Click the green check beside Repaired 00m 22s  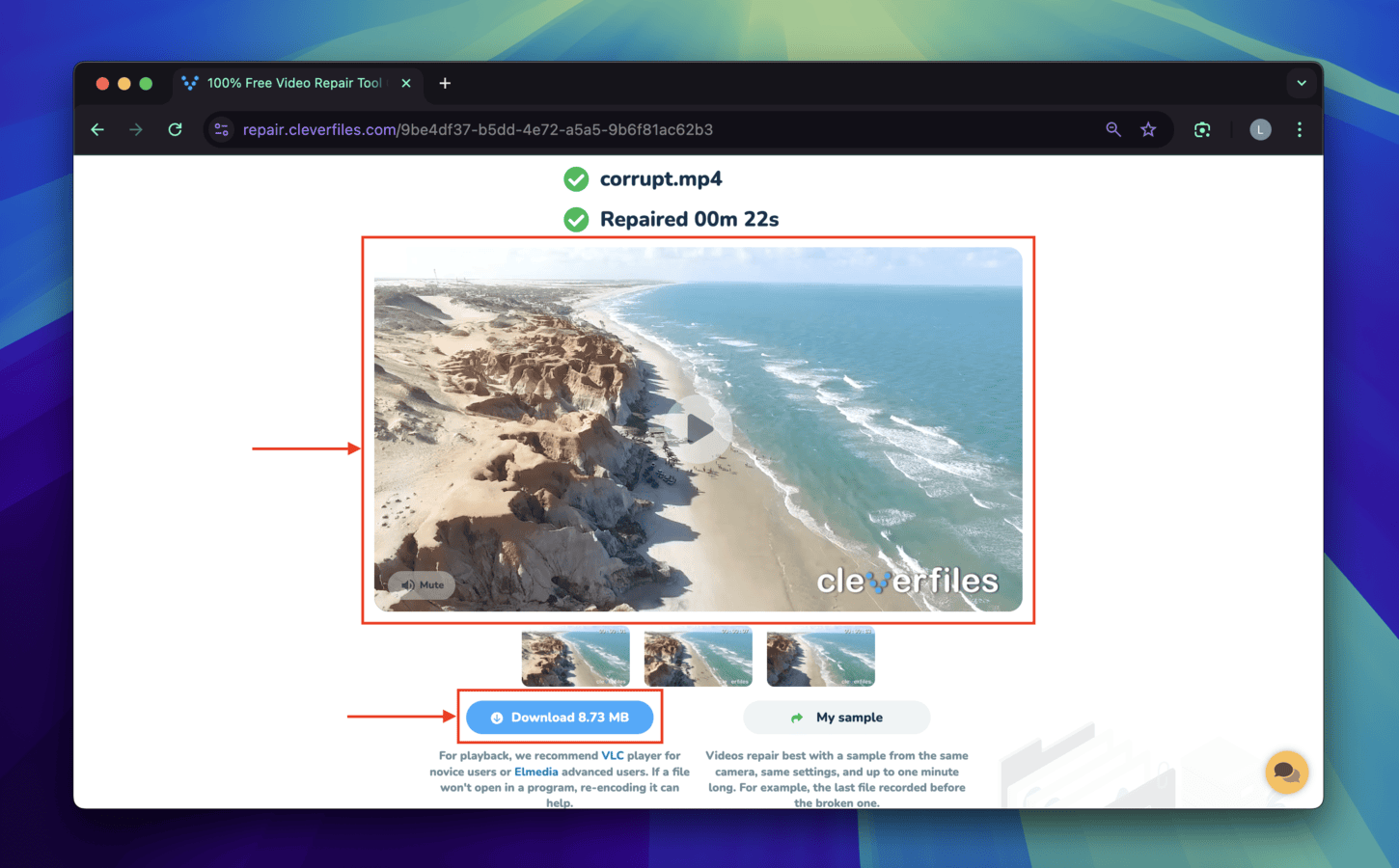tap(576, 220)
